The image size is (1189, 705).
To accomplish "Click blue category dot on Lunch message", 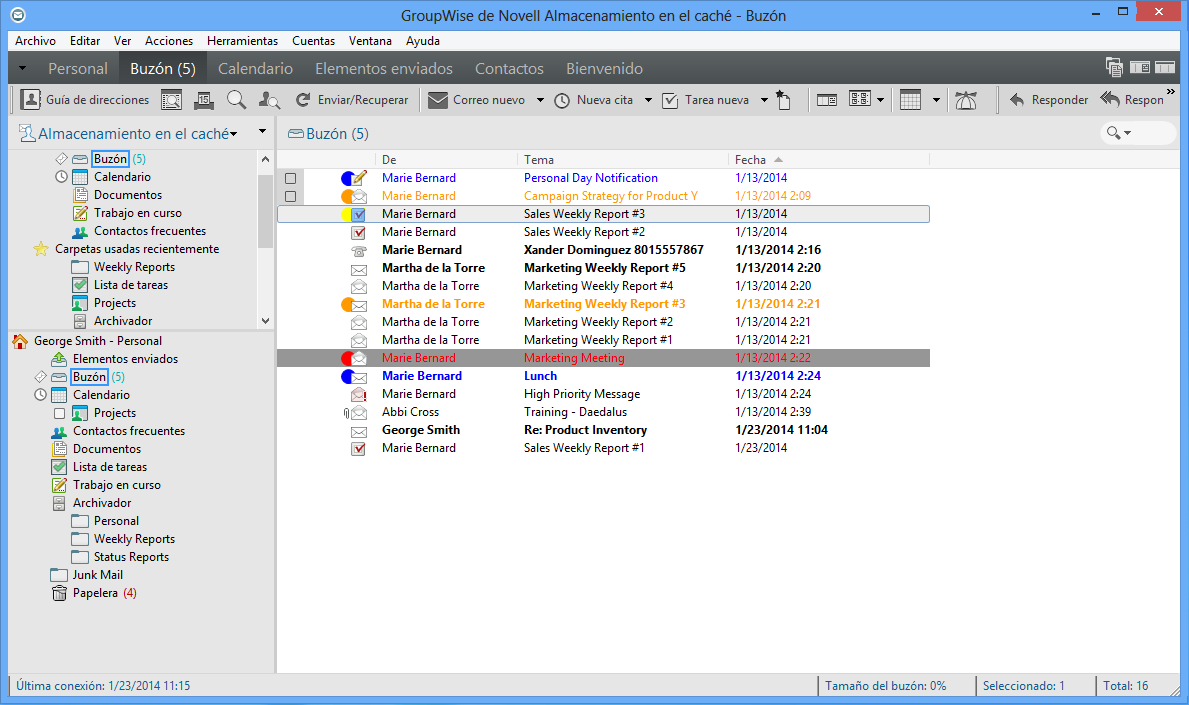I will click(x=347, y=377).
